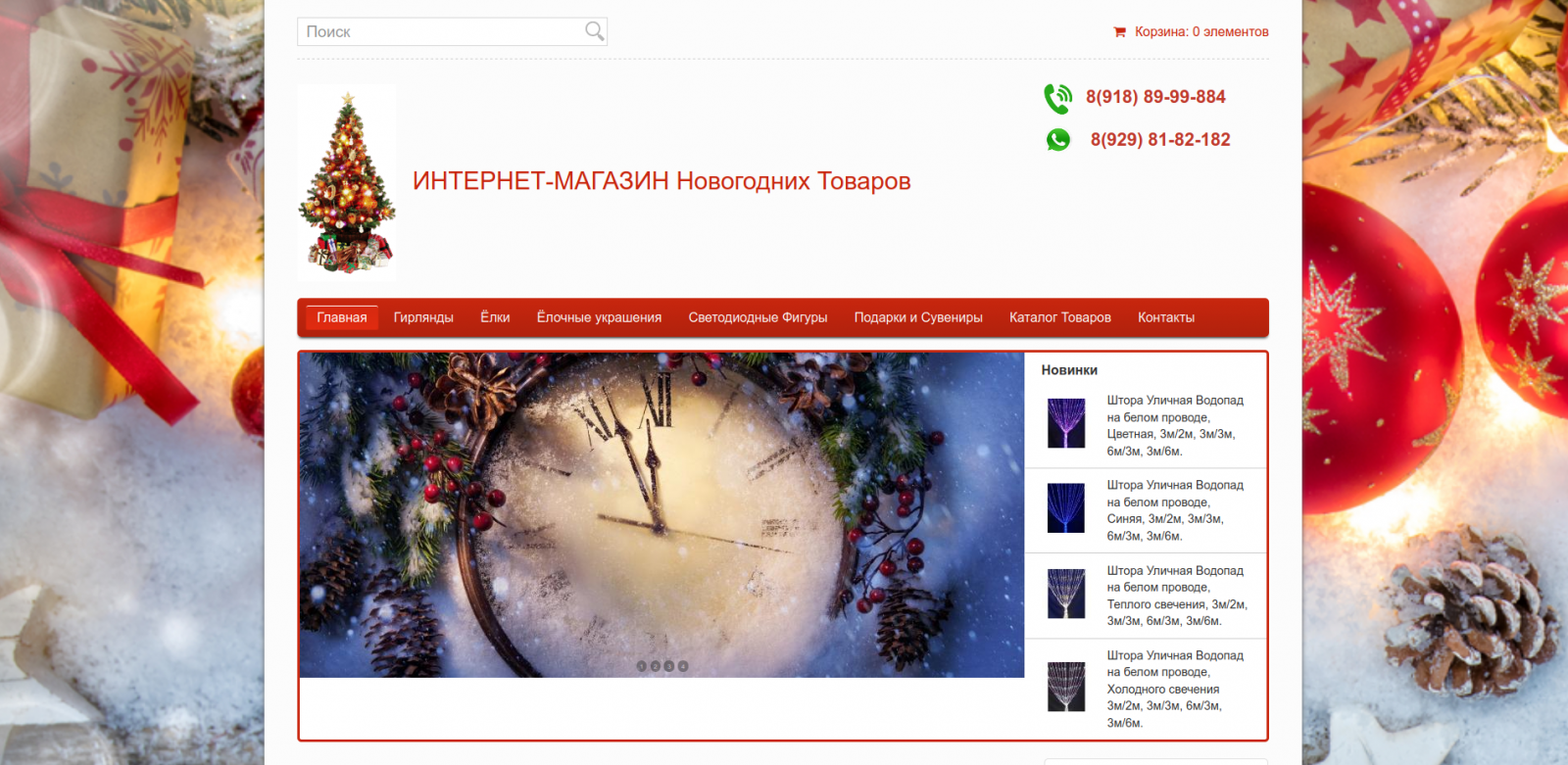Open Штора Уличная Водопад Цветная product link

coord(1175,426)
